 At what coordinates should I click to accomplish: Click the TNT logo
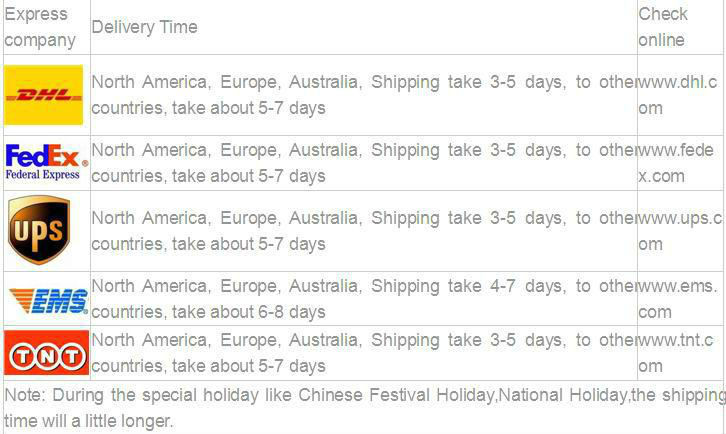click(46, 352)
